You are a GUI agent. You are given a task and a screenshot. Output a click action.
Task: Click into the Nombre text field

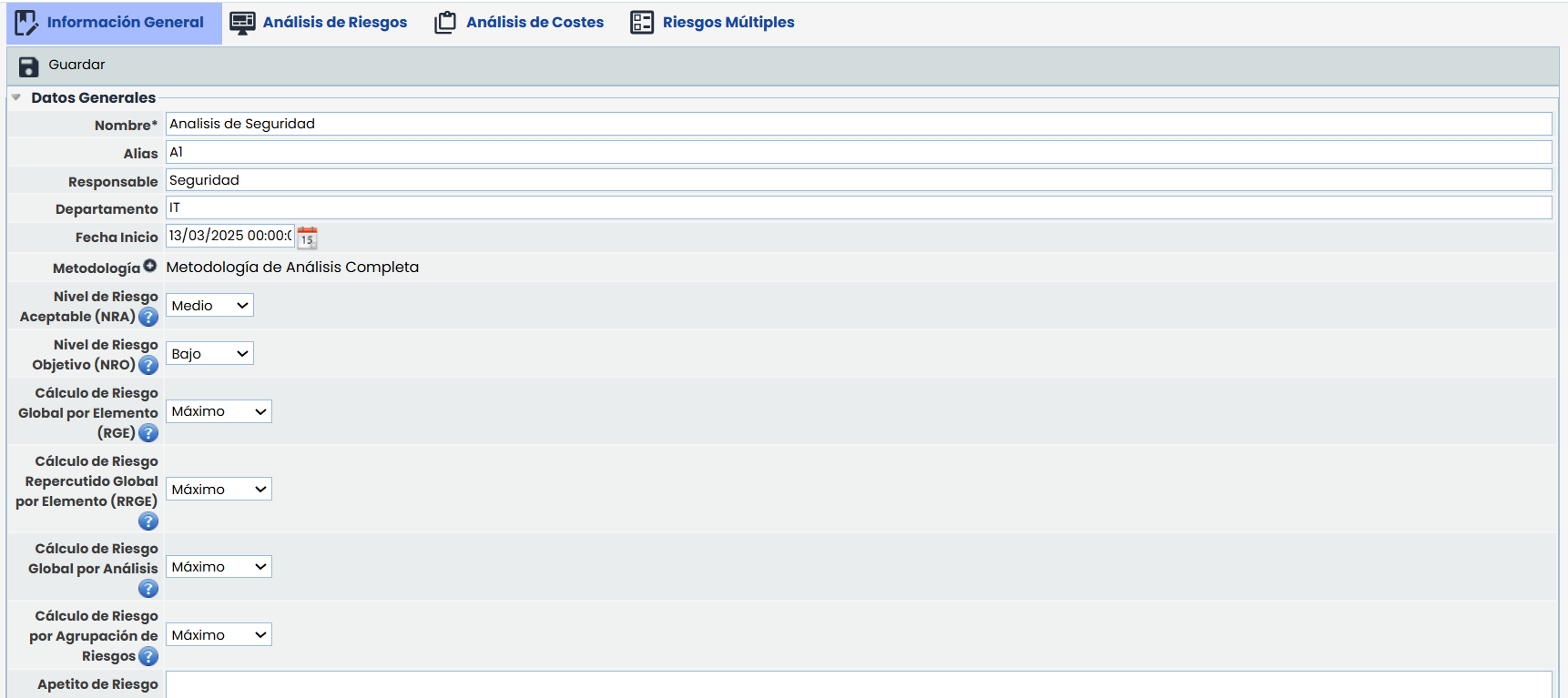[x=858, y=124]
